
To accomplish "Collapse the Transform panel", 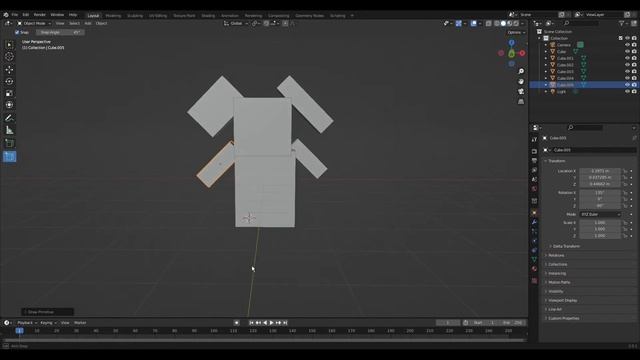I will pyautogui.click(x=556, y=161).
